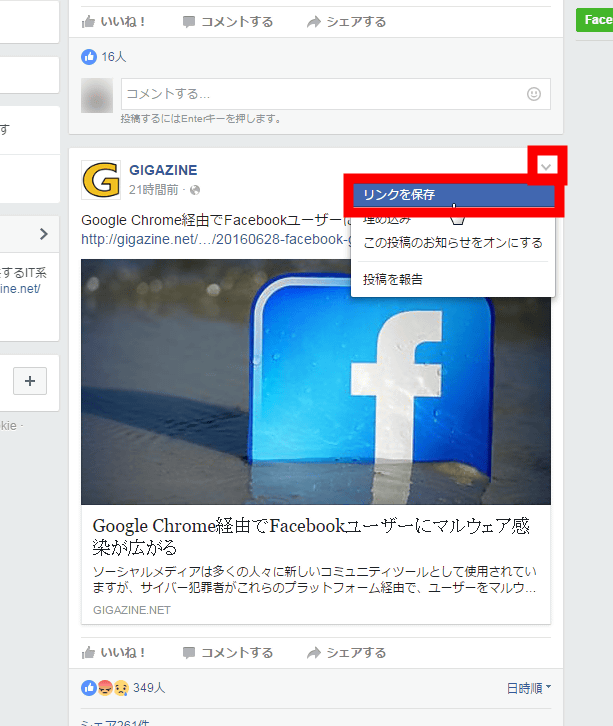The image size is (613, 726).
Task: Click the blurred user avatar beside the comment box
Action: pos(97,95)
